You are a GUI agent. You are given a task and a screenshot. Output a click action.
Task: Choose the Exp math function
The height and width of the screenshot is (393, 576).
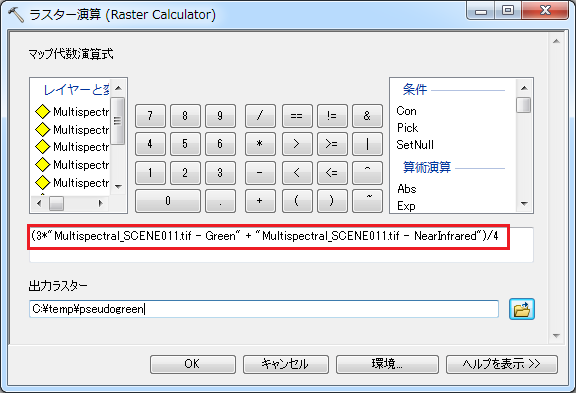(406, 206)
